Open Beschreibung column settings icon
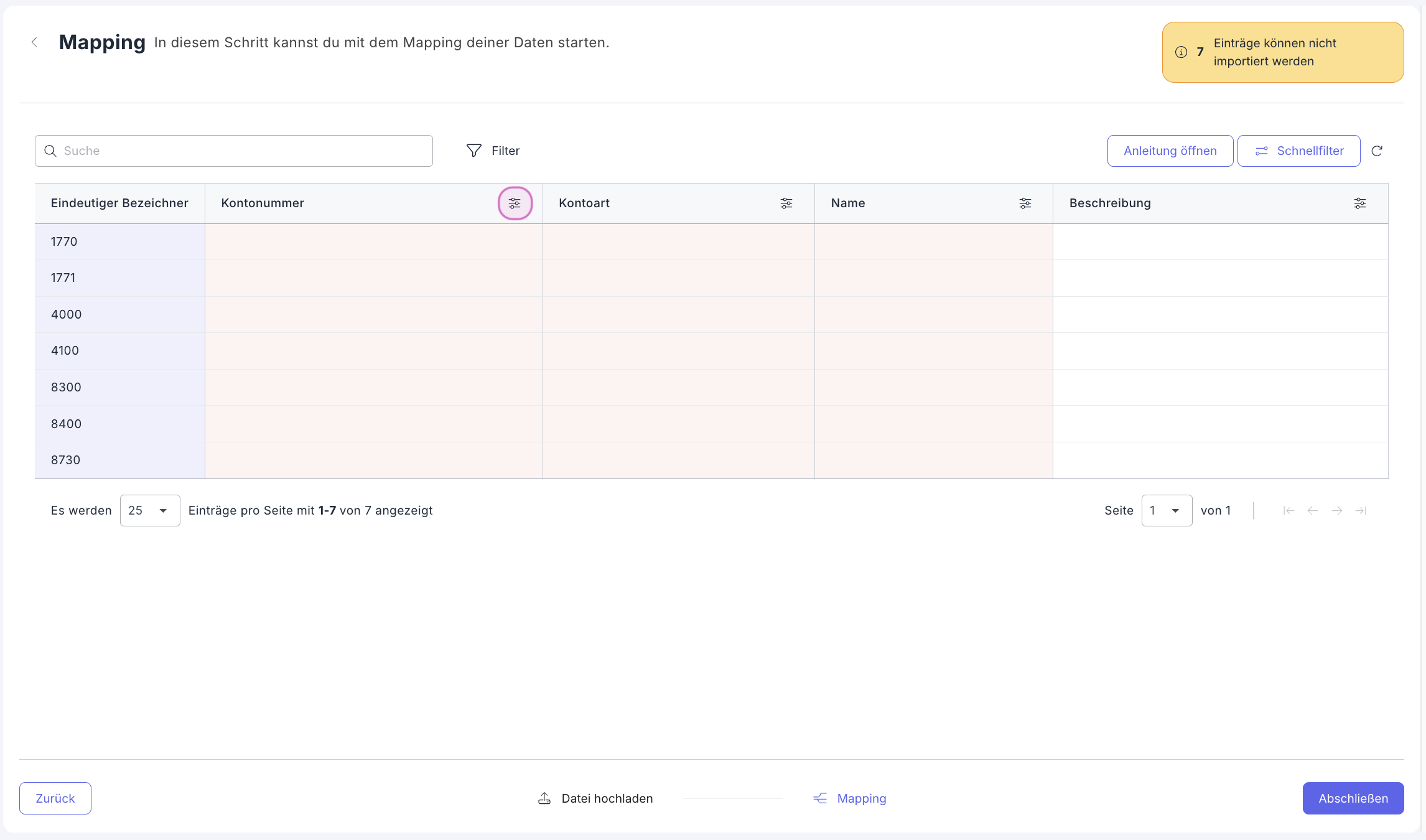1426x840 pixels. click(x=1359, y=203)
